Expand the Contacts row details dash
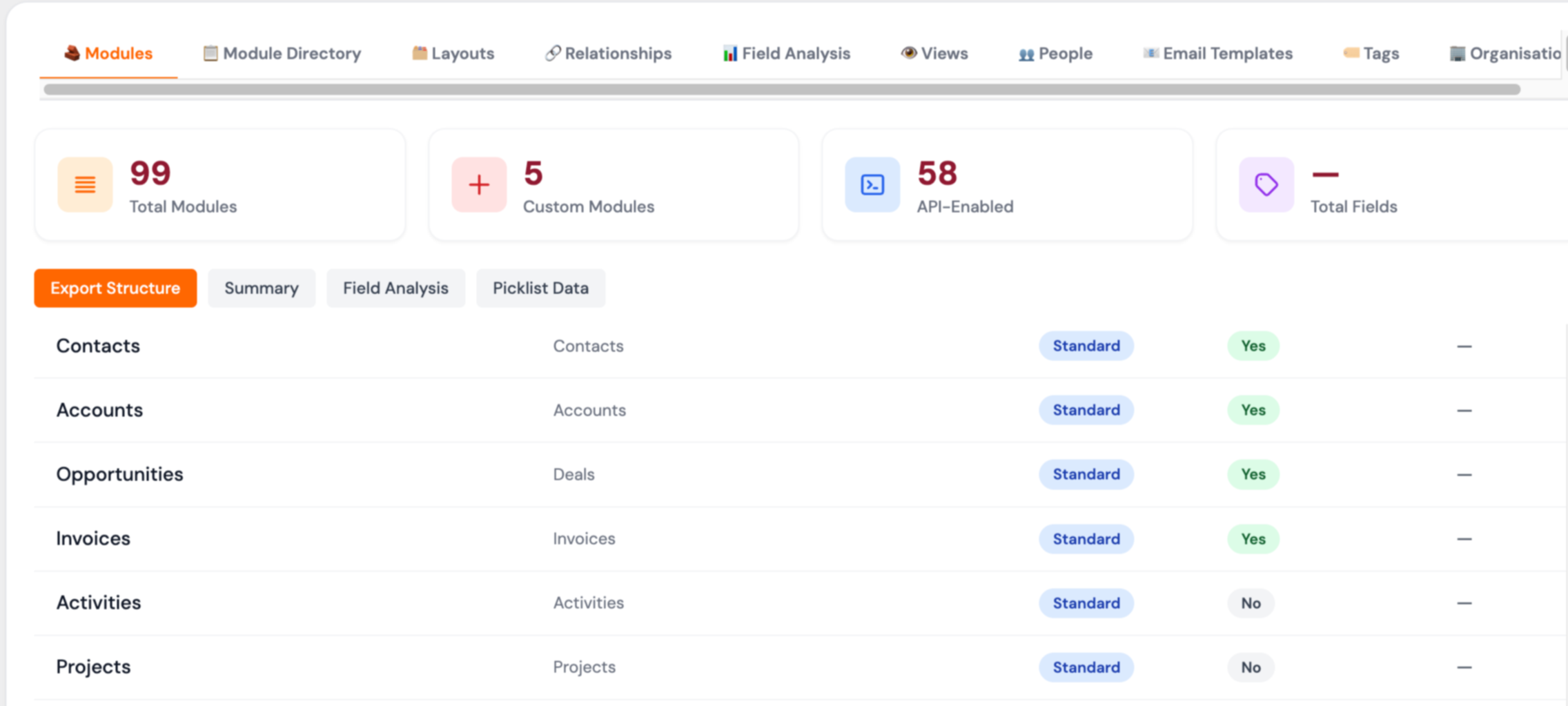Viewport: 1568px width, 706px height. [1465, 346]
